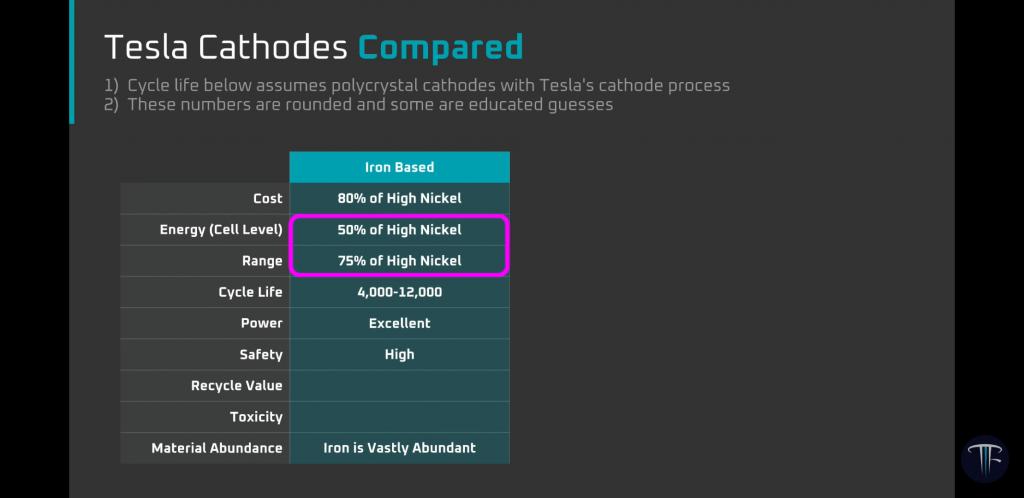
Task: Click the "Excellent" power value cell
Action: 399,323
